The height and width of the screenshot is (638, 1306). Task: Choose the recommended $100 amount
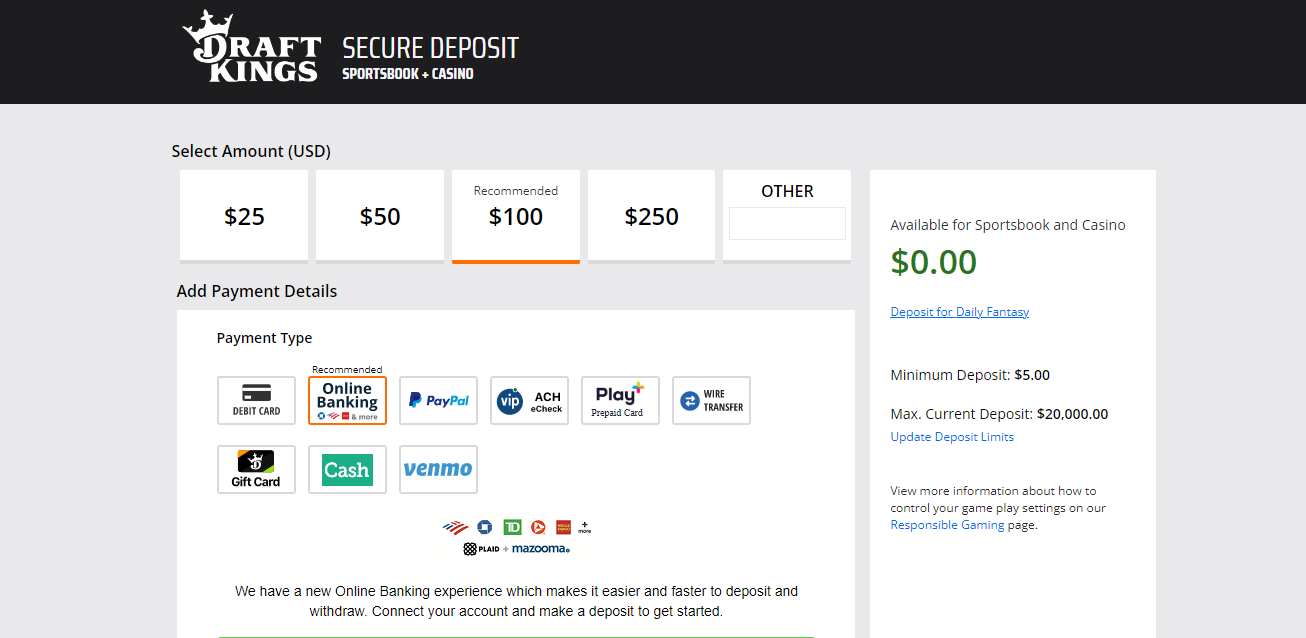[516, 216]
